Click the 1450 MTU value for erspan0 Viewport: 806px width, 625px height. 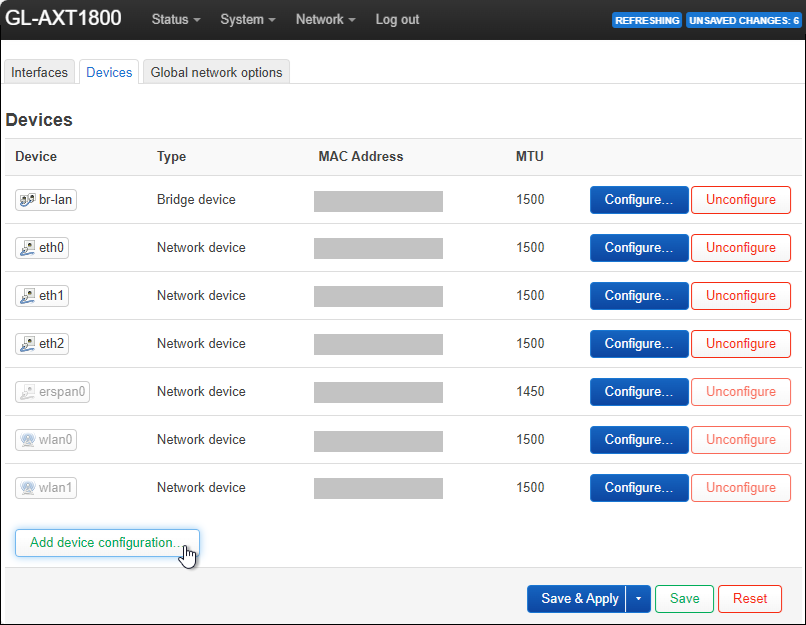tap(530, 392)
